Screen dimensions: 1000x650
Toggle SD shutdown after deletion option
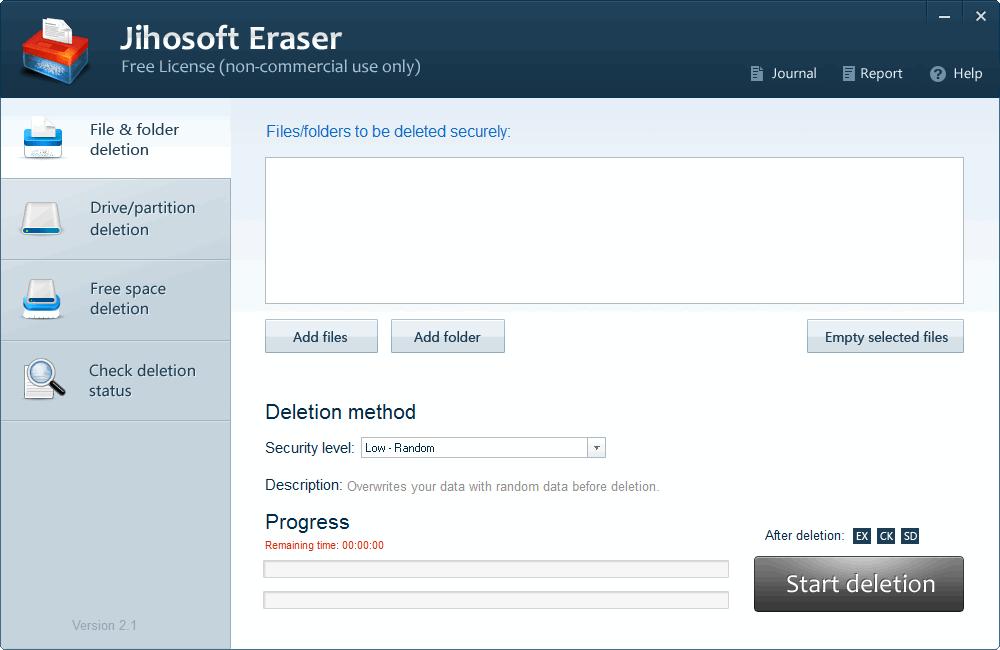pos(910,536)
